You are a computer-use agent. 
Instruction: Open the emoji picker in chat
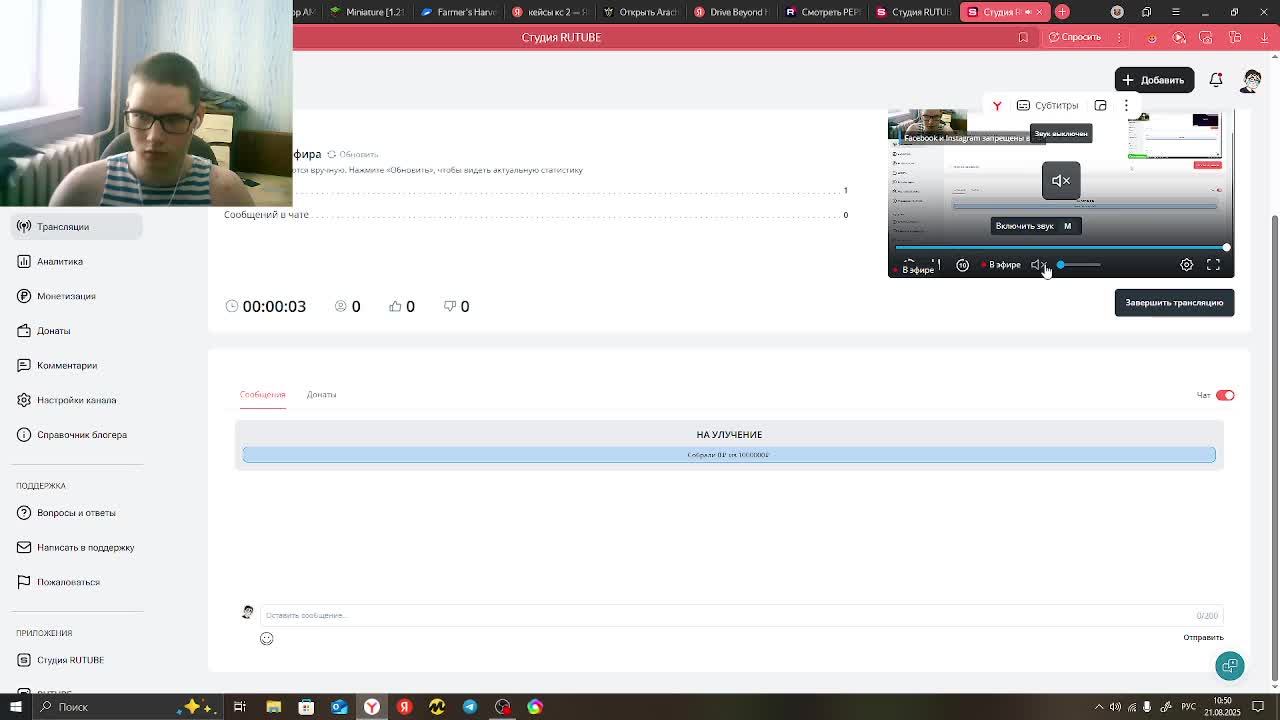pyautogui.click(x=266, y=639)
